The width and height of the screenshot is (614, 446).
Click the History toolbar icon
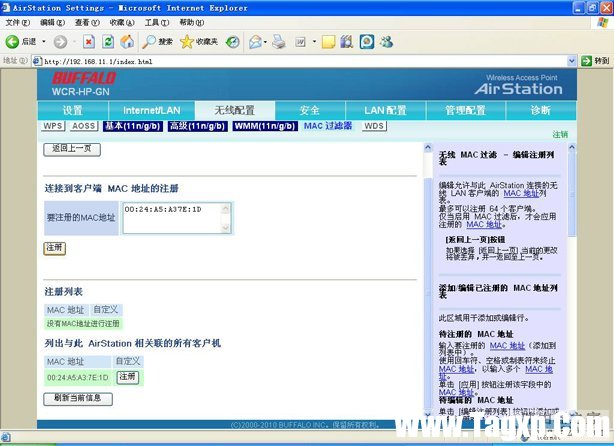click(x=233, y=42)
